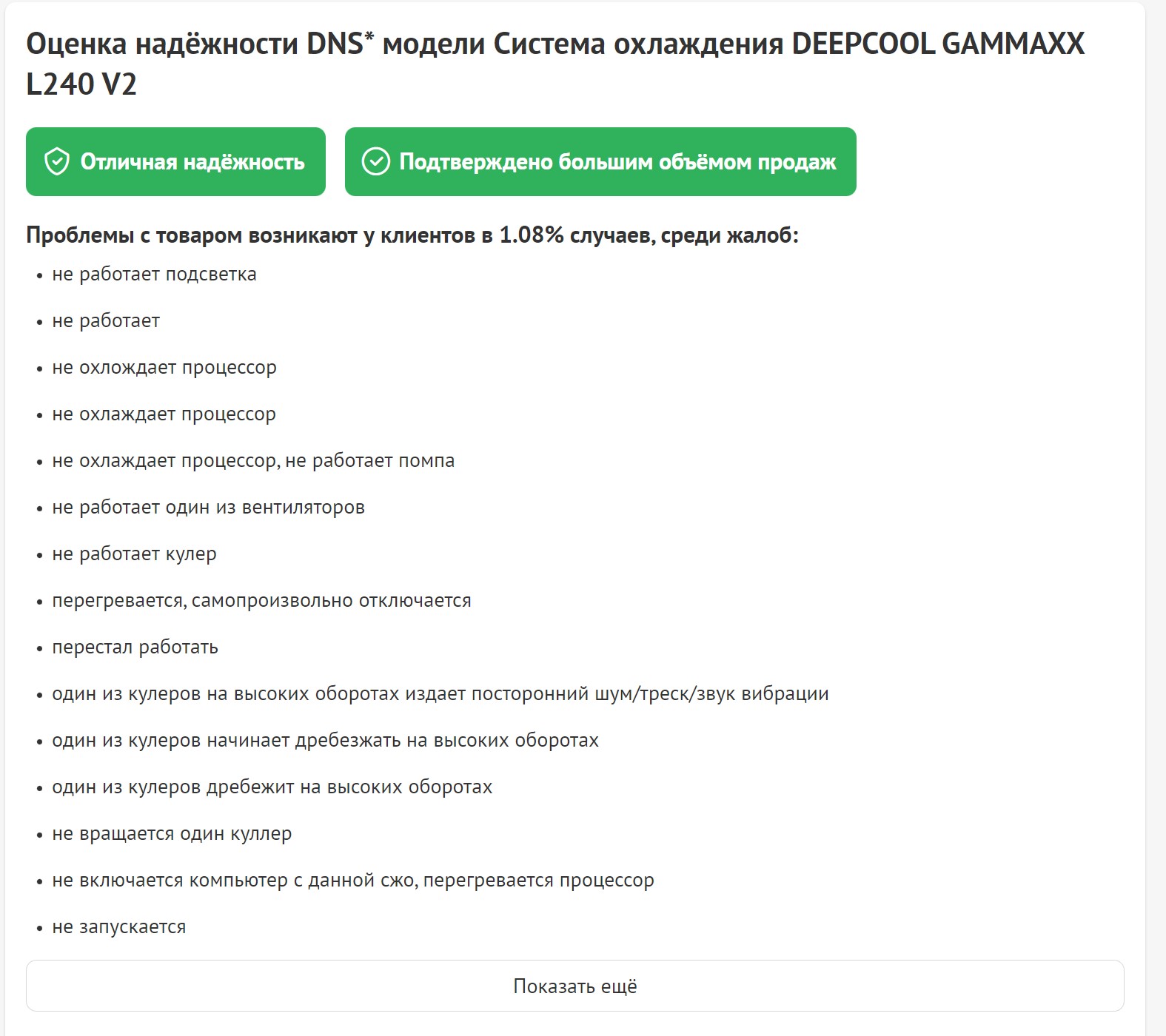Select the "перестал работать" list item

click(135, 647)
